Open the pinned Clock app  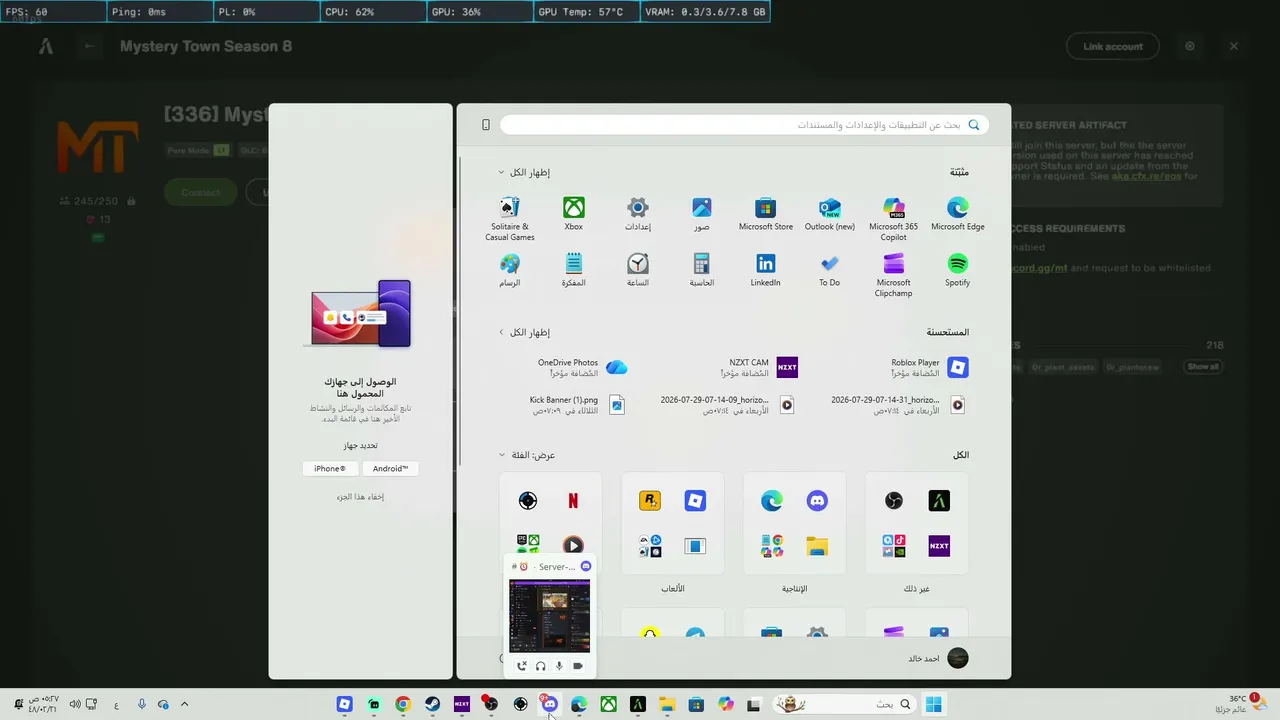coord(638,270)
